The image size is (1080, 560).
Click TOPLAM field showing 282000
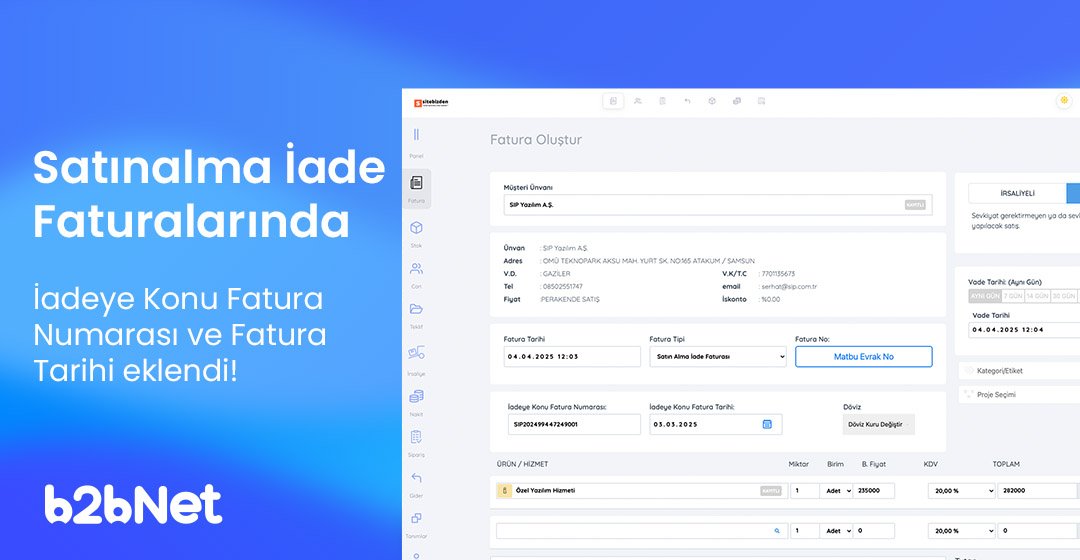click(1037, 490)
